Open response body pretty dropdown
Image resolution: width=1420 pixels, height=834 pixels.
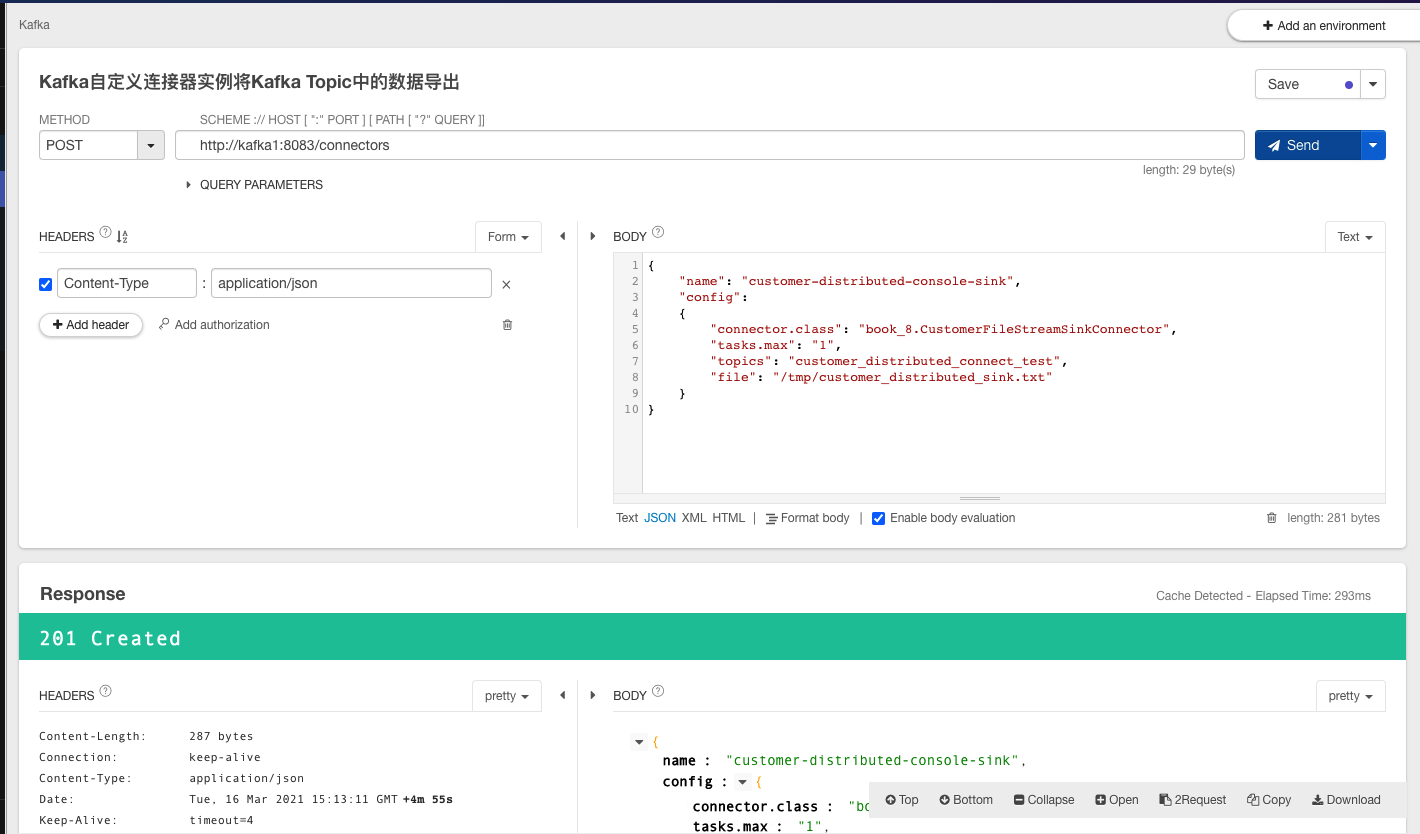tap(1351, 696)
